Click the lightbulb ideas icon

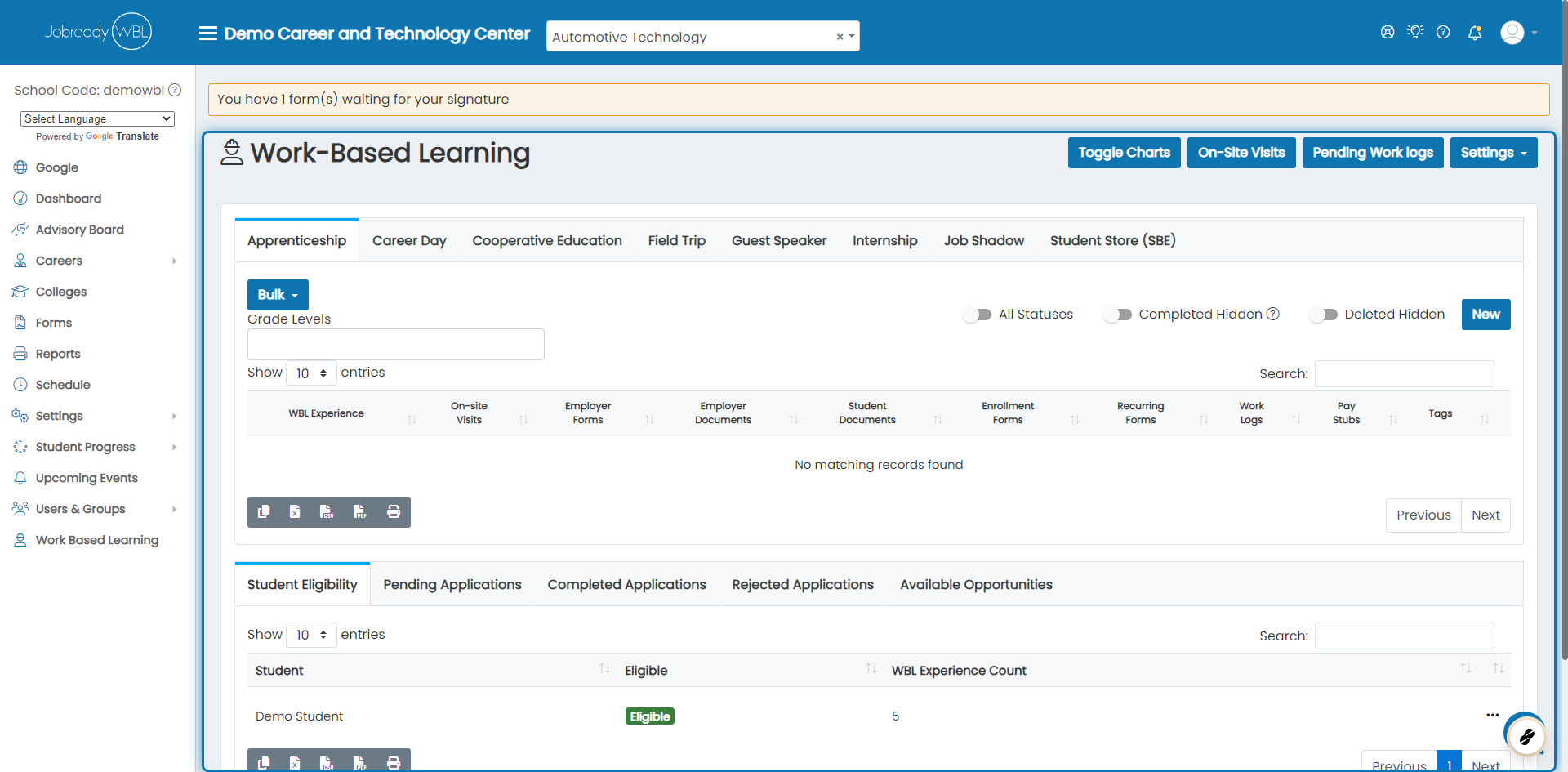(1415, 32)
